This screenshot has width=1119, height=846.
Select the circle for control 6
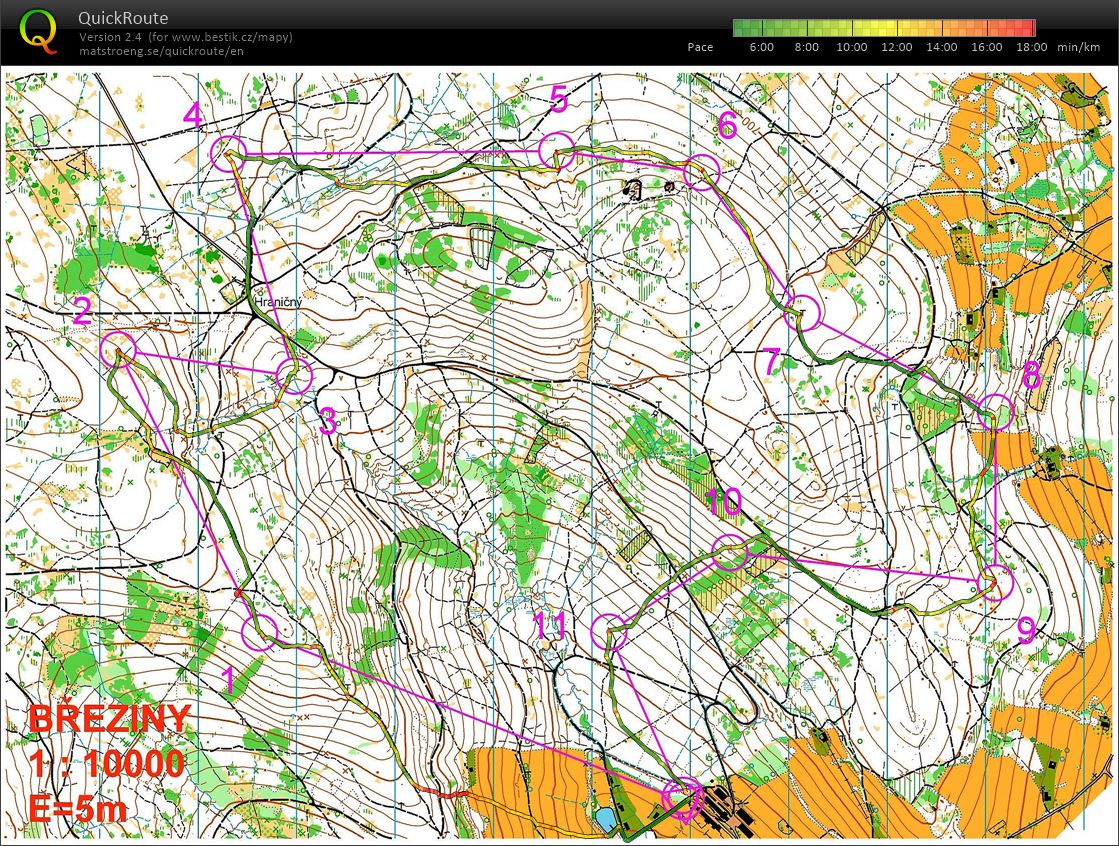pos(702,172)
